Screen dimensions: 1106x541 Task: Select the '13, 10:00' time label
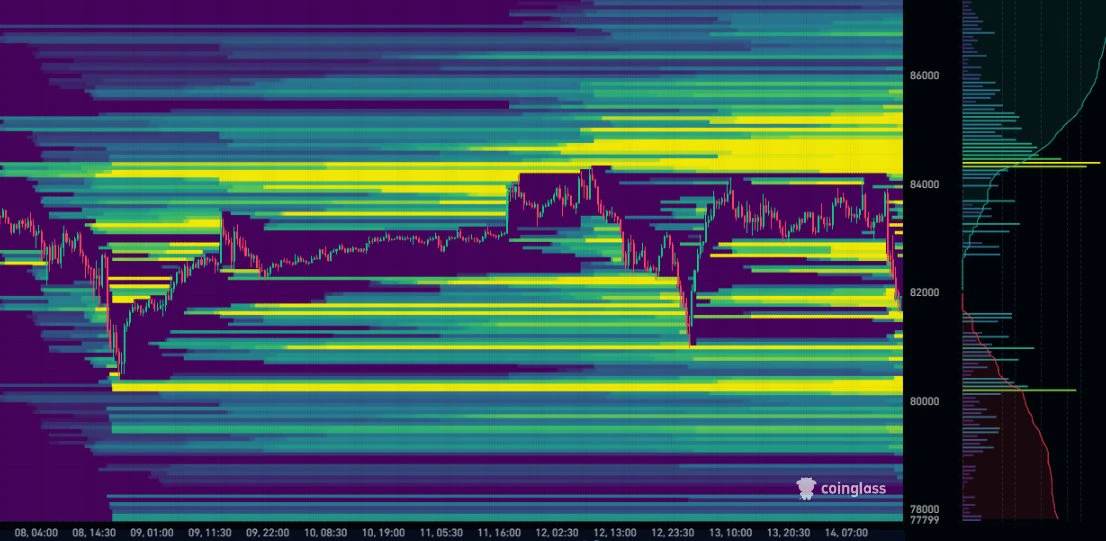point(730,533)
